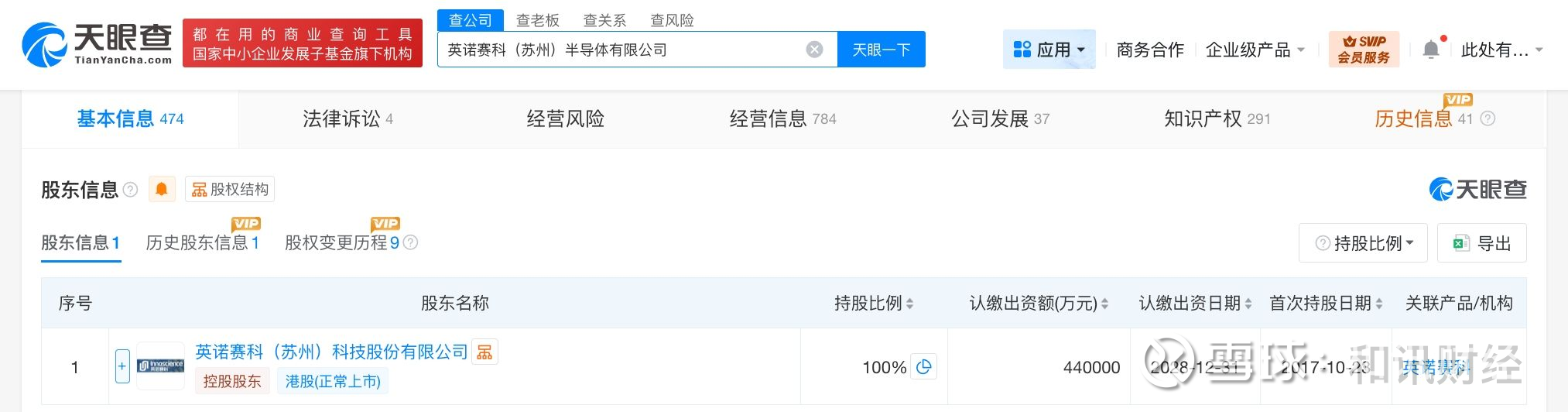Switch to the 法律诉讼 tab
Image resolution: width=1568 pixels, height=412 pixels.
coord(347,119)
